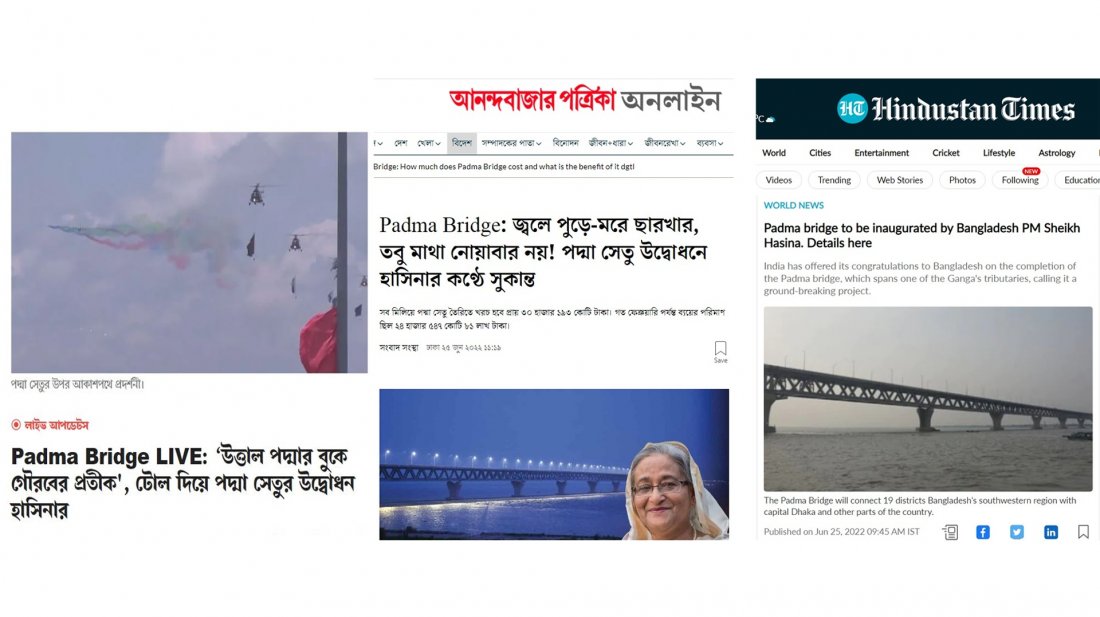Click the copy/read-mode icon beside Facebook
Image resolution: width=1100 pixels, height=617 pixels.
click(950, 532)
